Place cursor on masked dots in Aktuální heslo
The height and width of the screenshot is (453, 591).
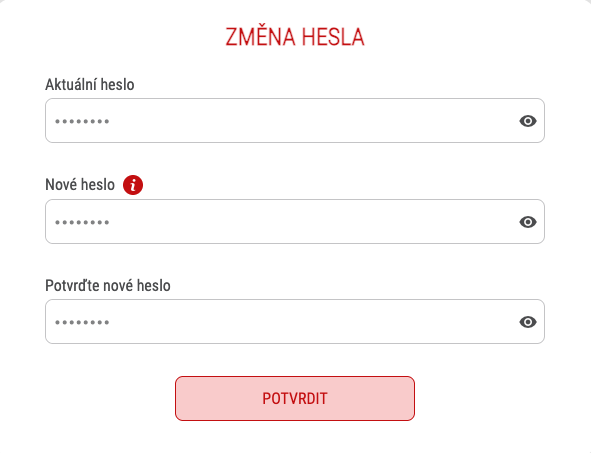pyautogui.click(x=82, y=121)
